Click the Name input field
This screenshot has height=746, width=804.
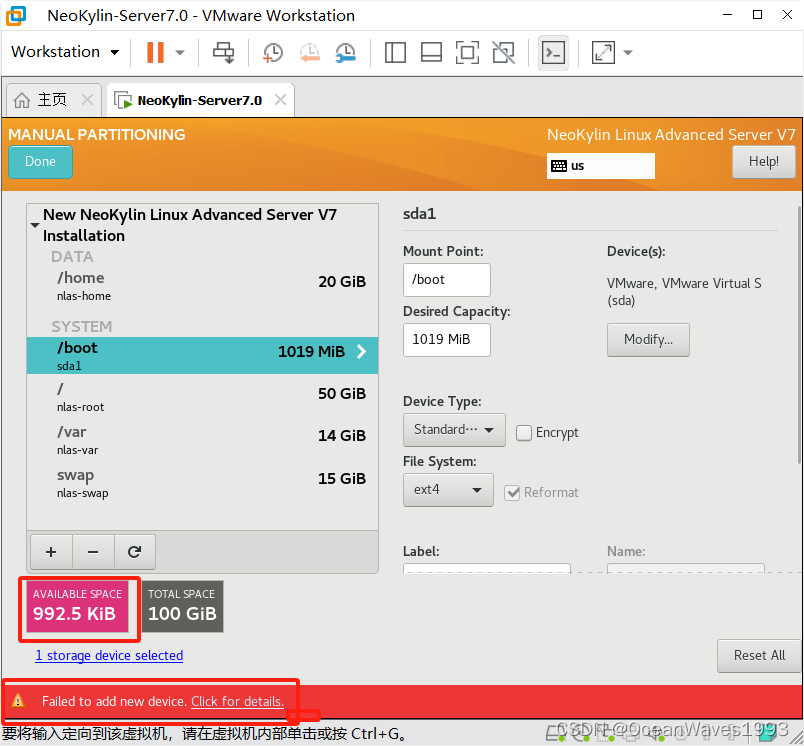point(686,568)
